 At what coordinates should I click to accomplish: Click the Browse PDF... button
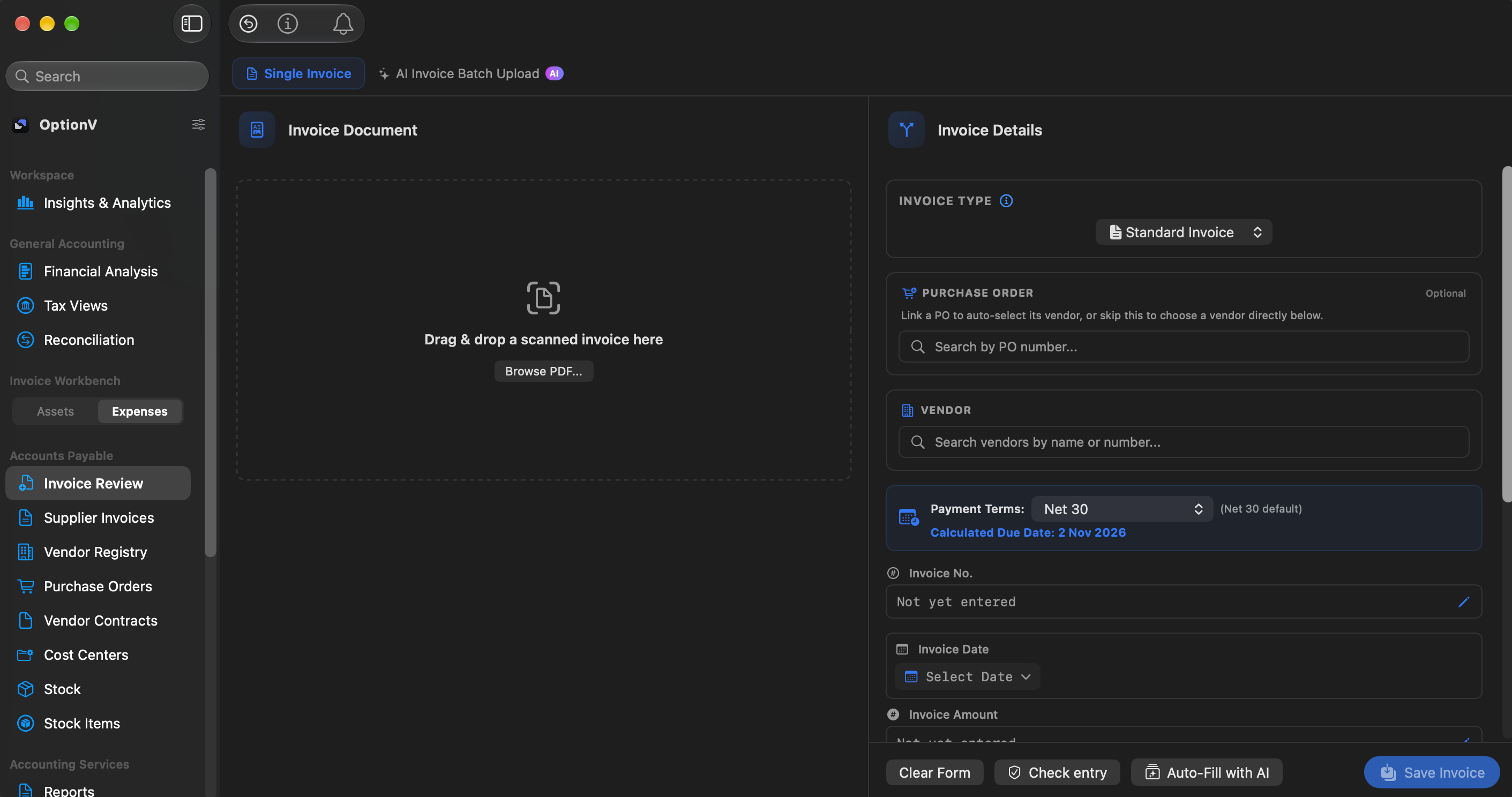click(543, 372)
